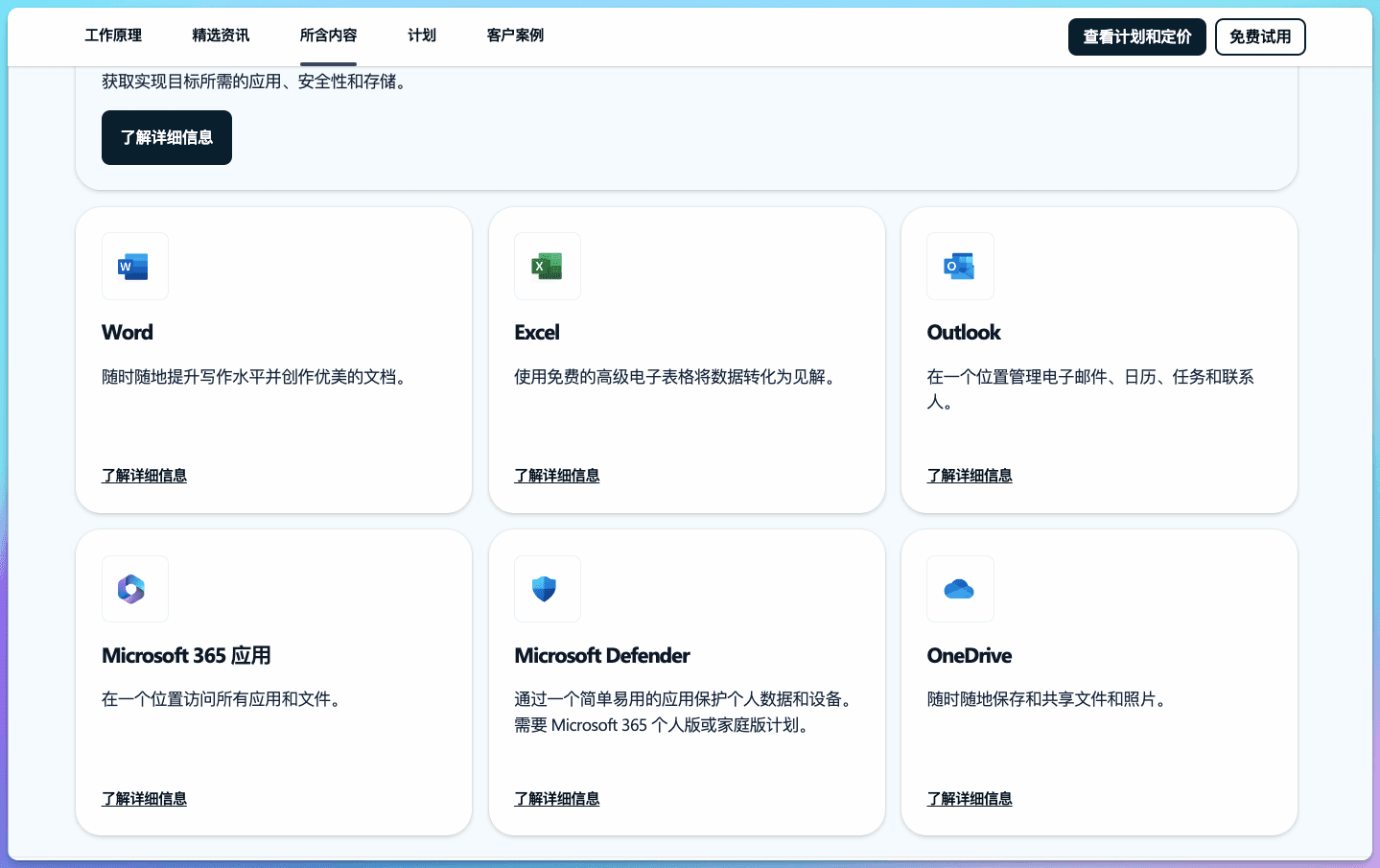The image size is (1380, 868).
Task: Click the Outlook card heading
Action: pyautogui.click(x=964, y=332)
